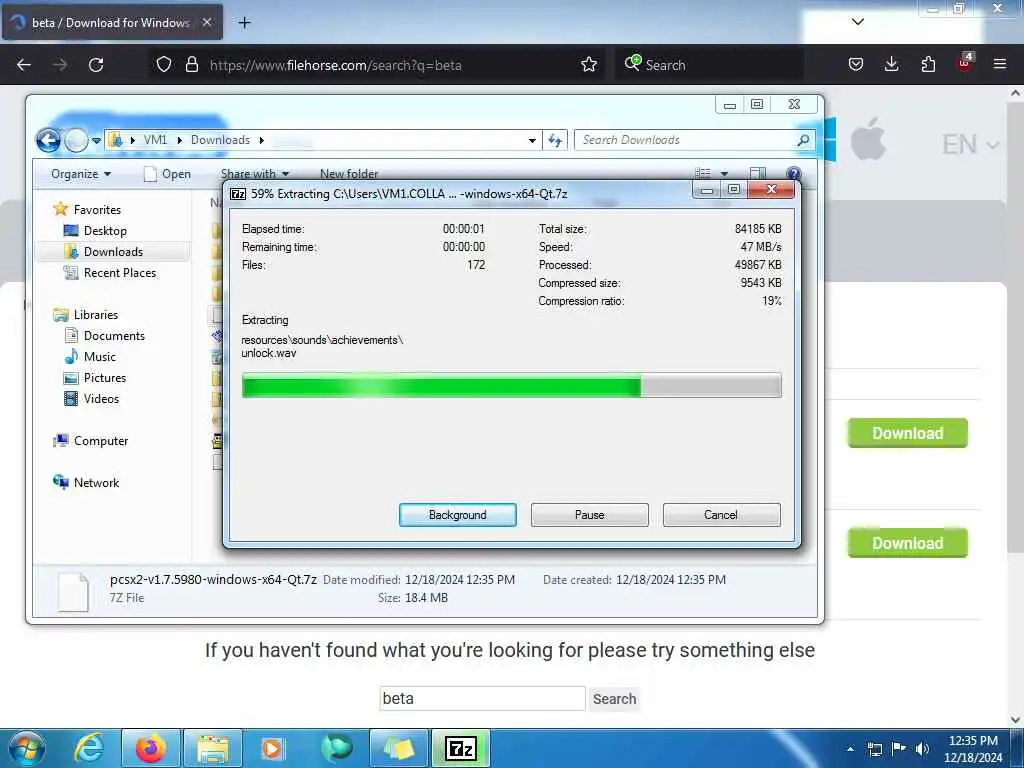
Task: Switch to Firefox in the taskbar
Action: pyautogui.click(x=150, y=748)
